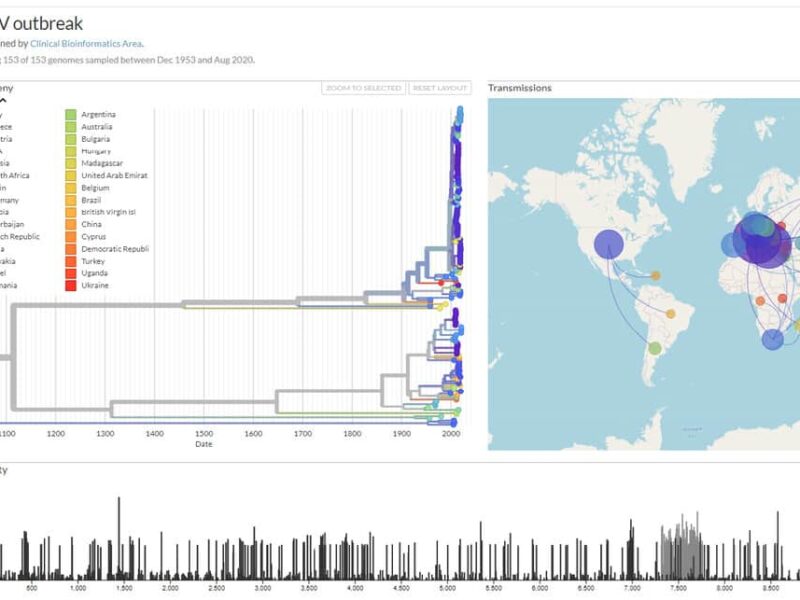Click the blue circle over southern Africa
800x600 pixels.
(772, 340)
